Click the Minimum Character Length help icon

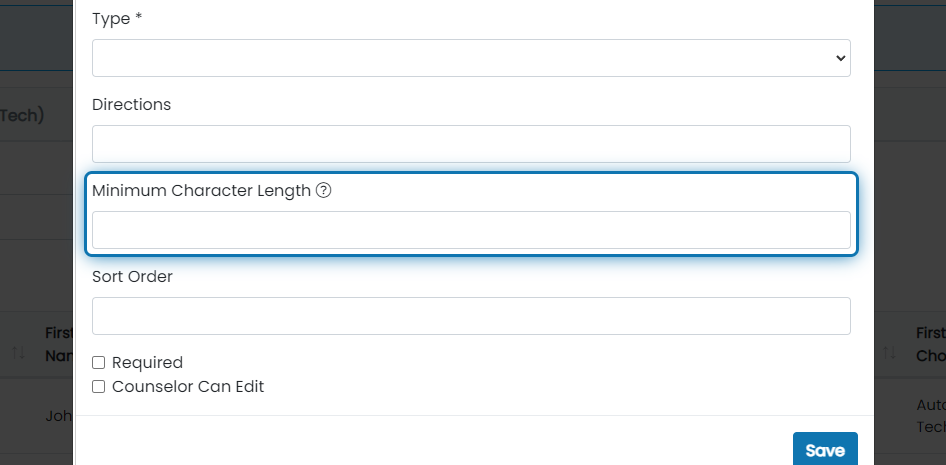324,191
